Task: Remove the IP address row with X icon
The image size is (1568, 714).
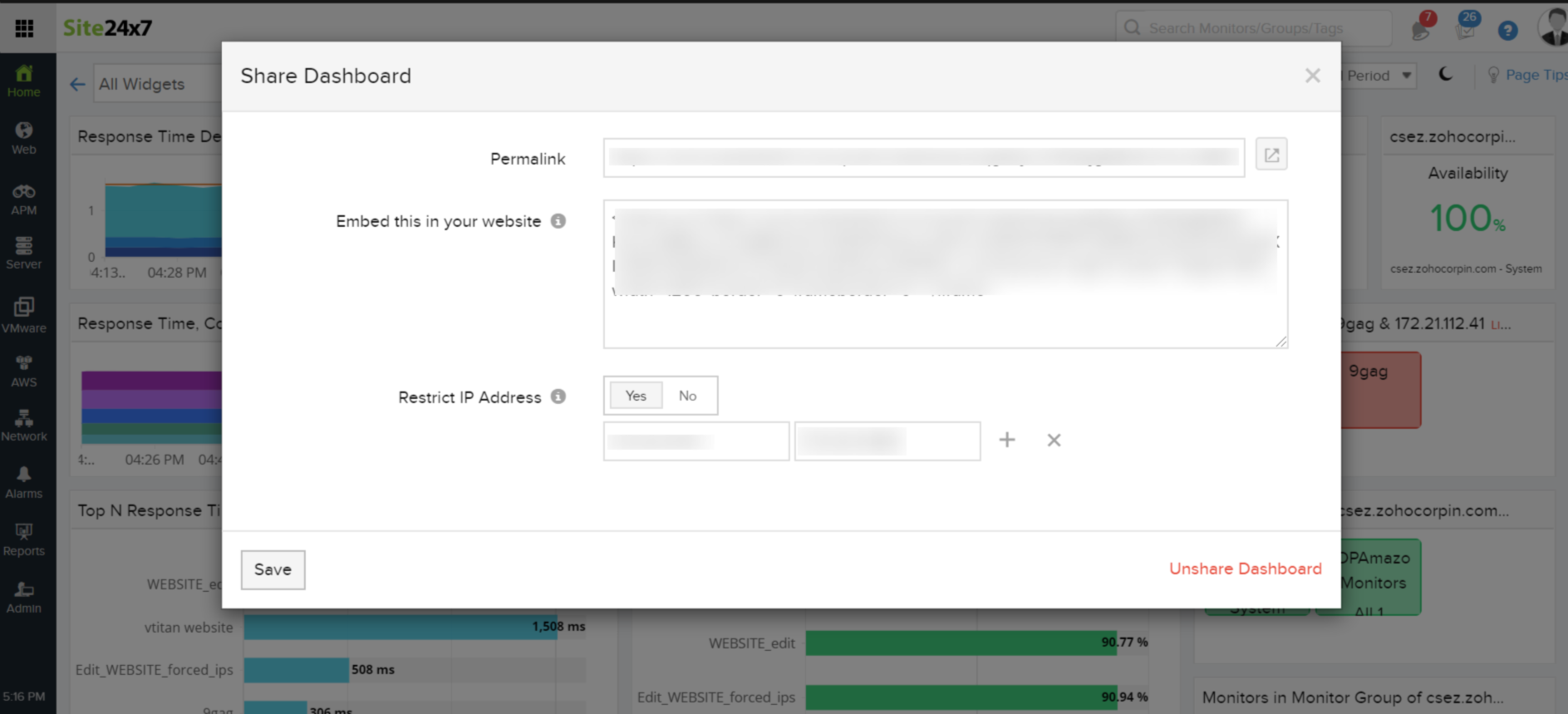Action: point(1053,441)
